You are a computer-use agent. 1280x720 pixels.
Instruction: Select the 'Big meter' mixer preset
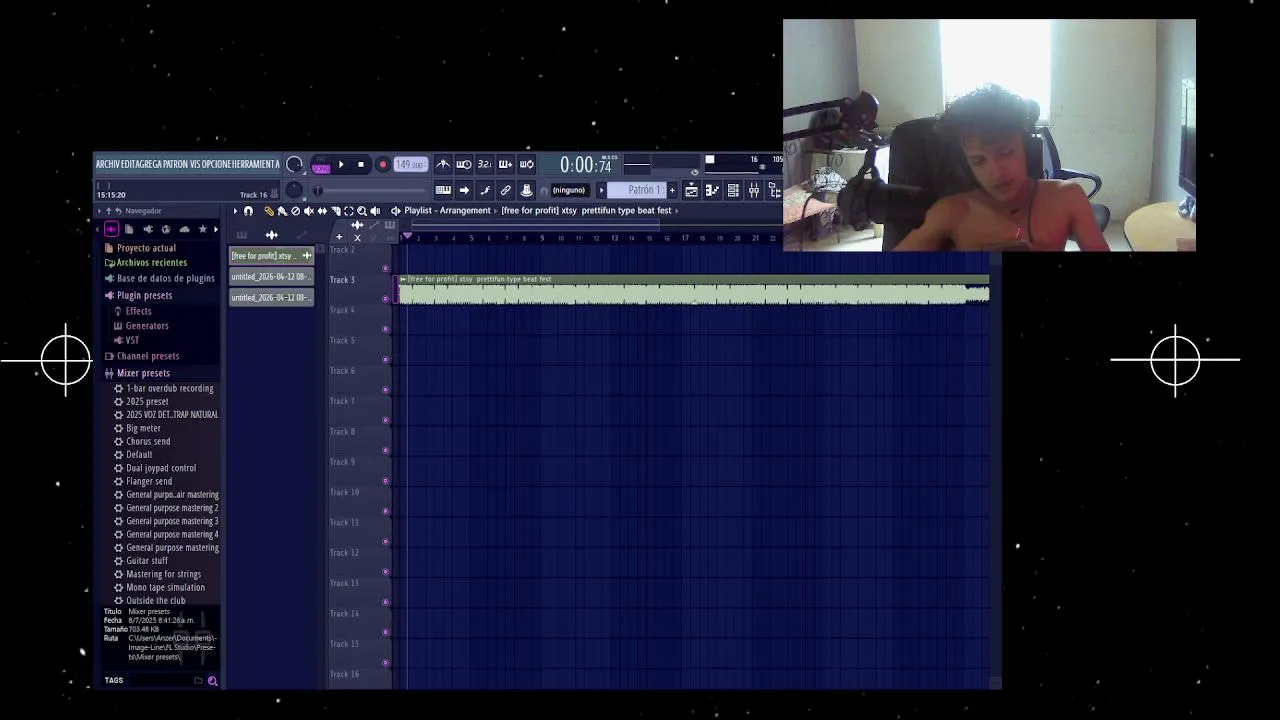(x=143, y=428)
